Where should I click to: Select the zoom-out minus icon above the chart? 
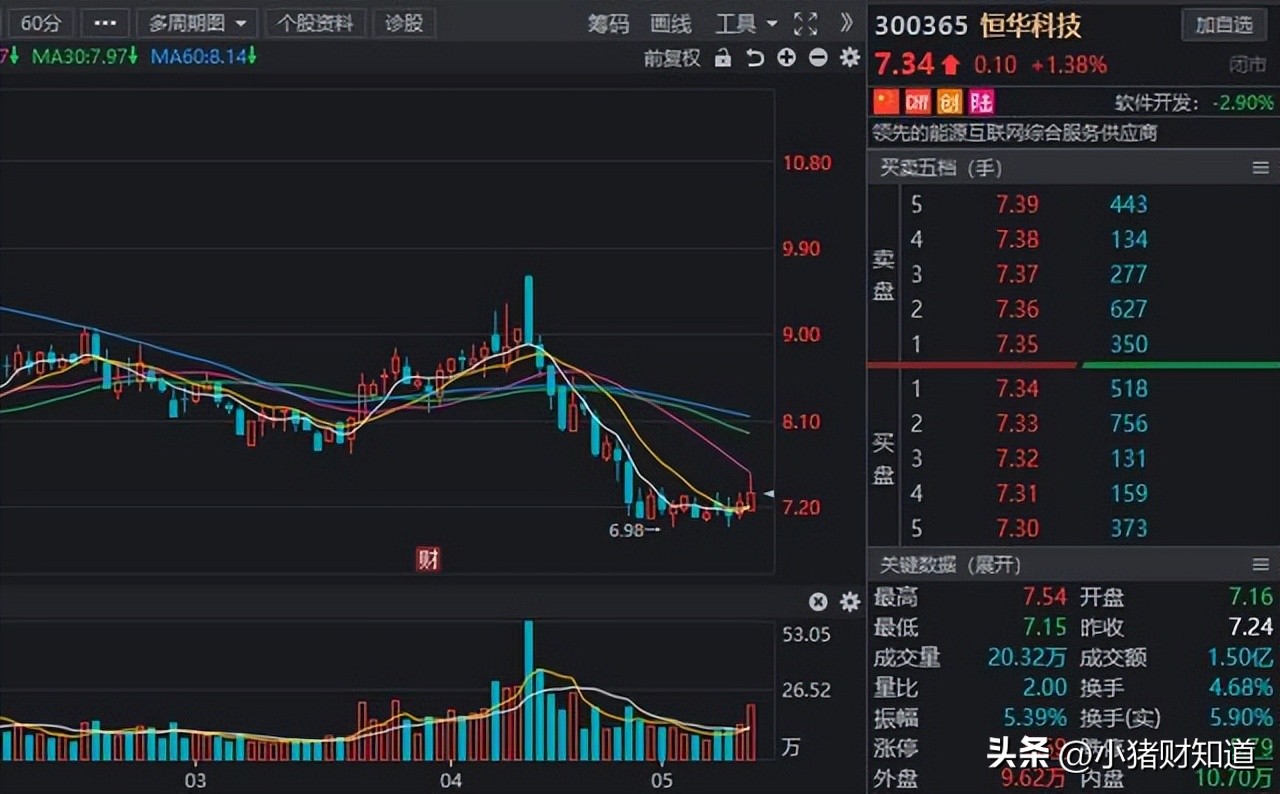coord(817,58)
